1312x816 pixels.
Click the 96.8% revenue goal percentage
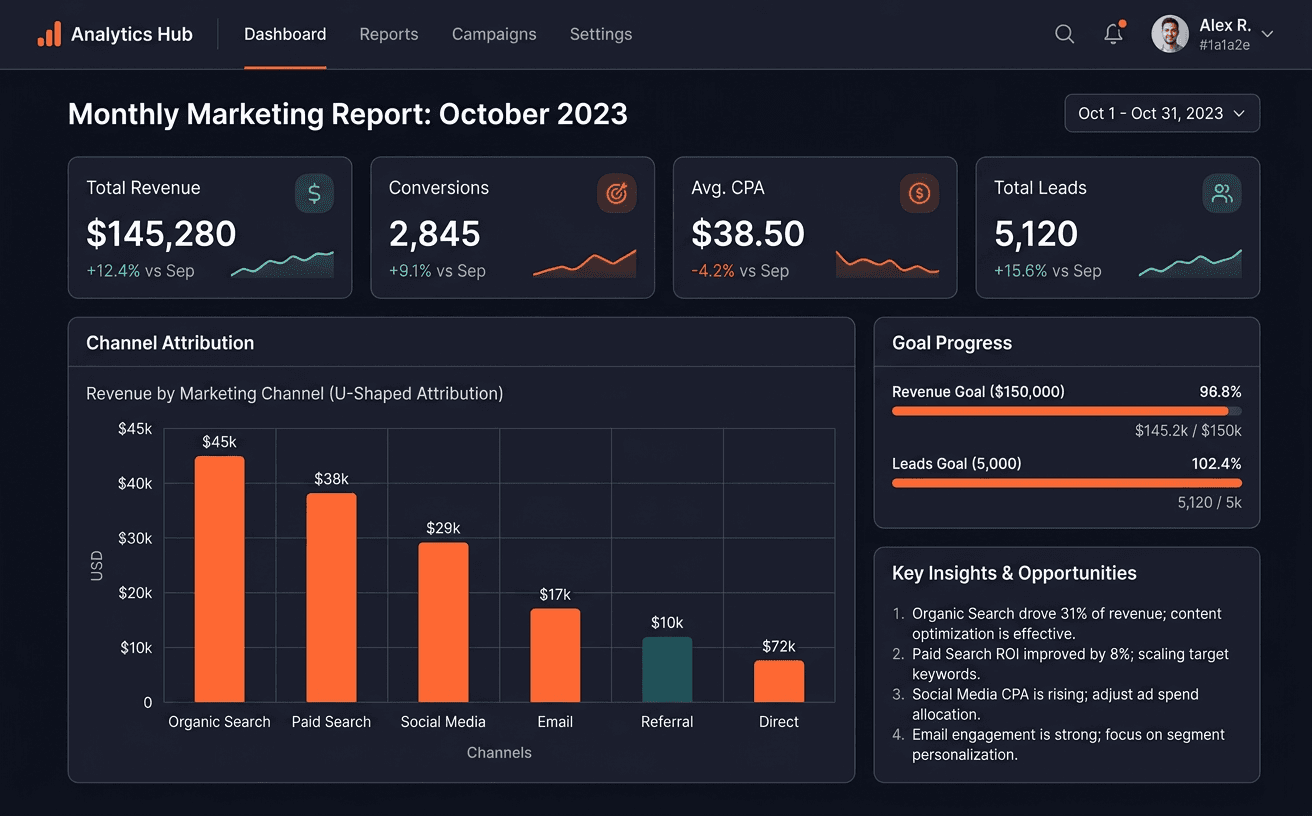pyautogui.click(x=1220, y=392)
